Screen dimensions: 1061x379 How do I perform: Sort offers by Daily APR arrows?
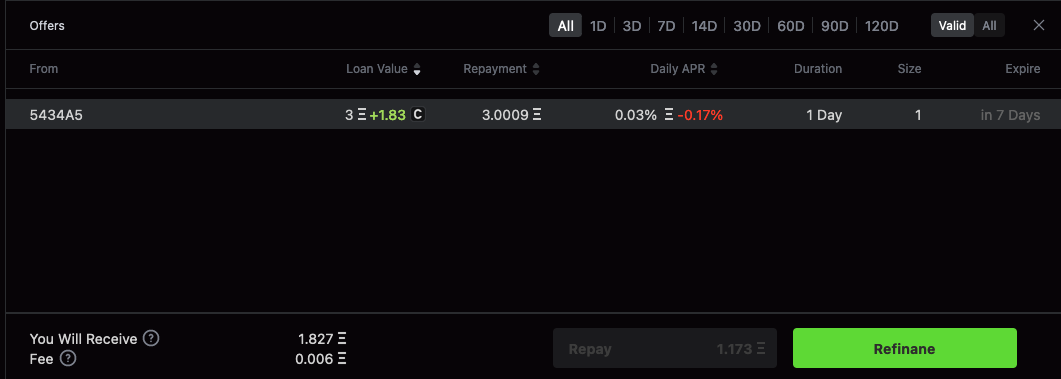coord(714,69)
